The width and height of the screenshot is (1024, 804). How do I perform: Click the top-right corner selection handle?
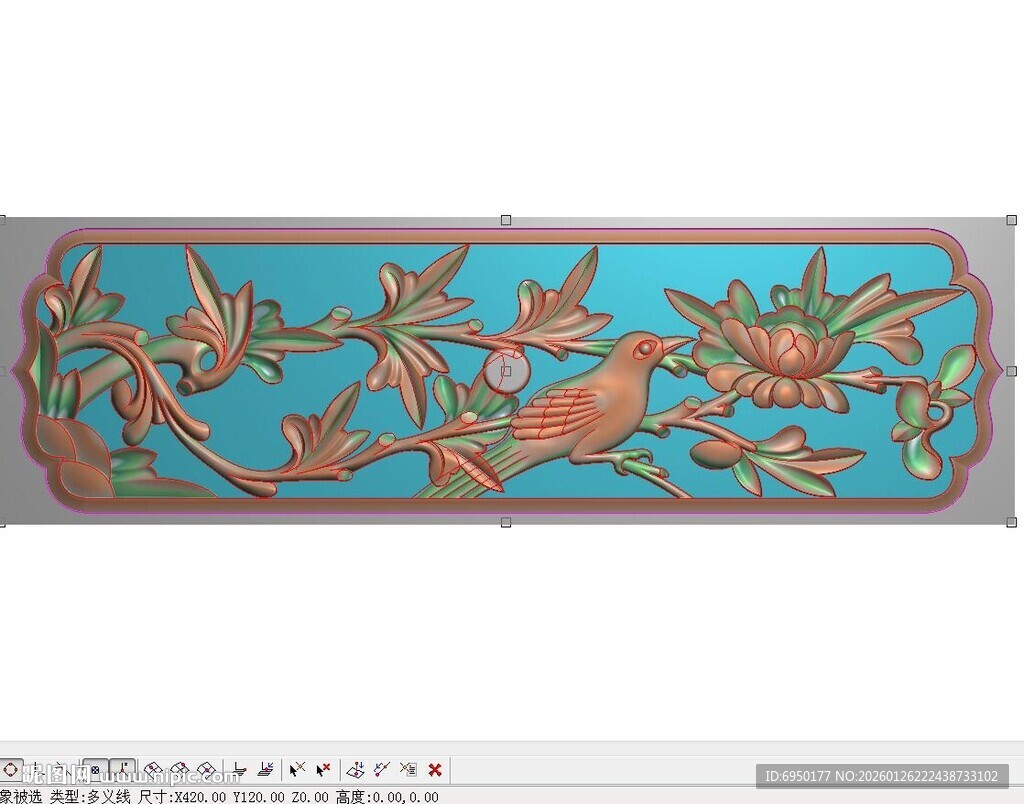point(1012,220)
